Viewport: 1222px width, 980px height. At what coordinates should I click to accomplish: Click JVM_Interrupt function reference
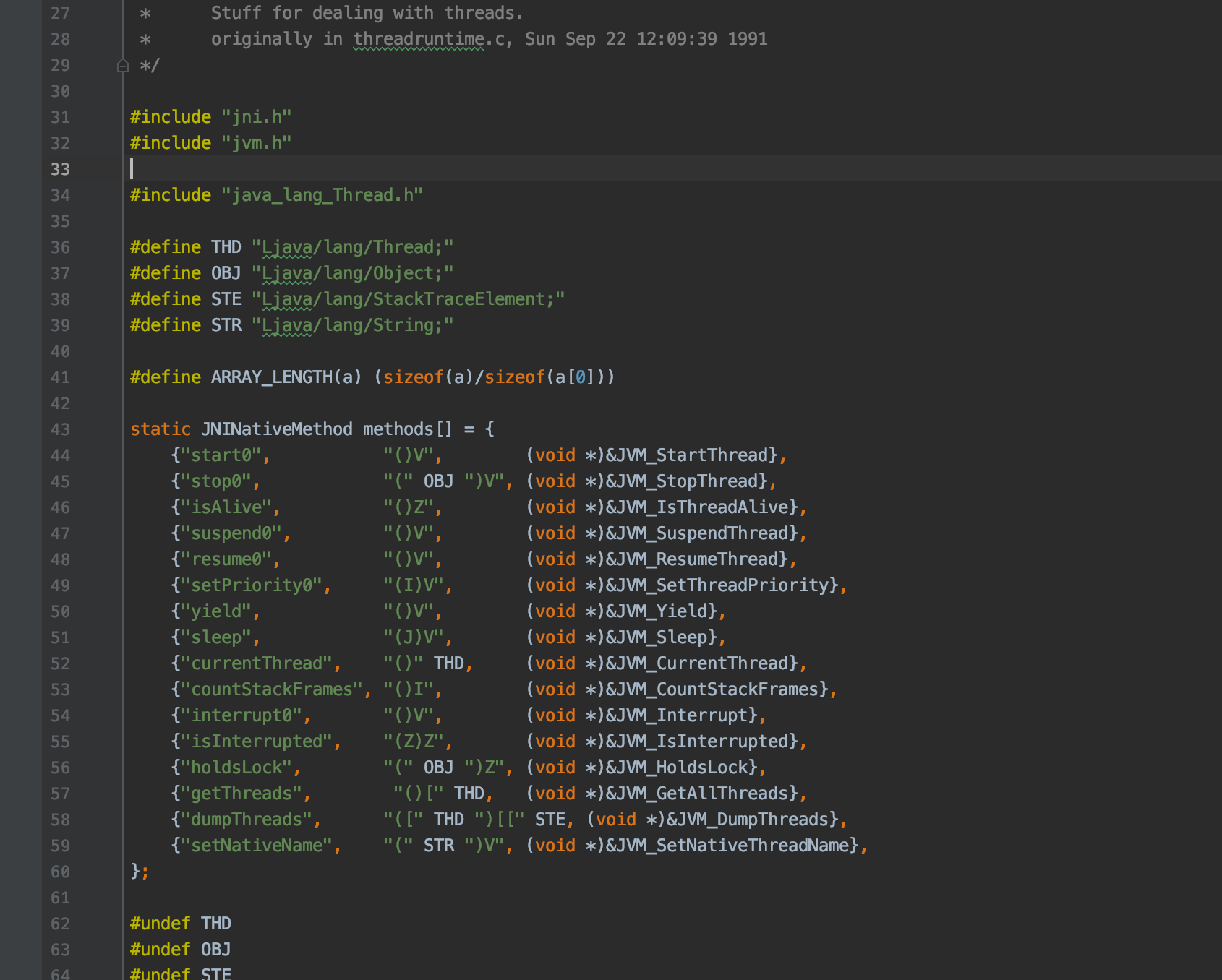682,715
